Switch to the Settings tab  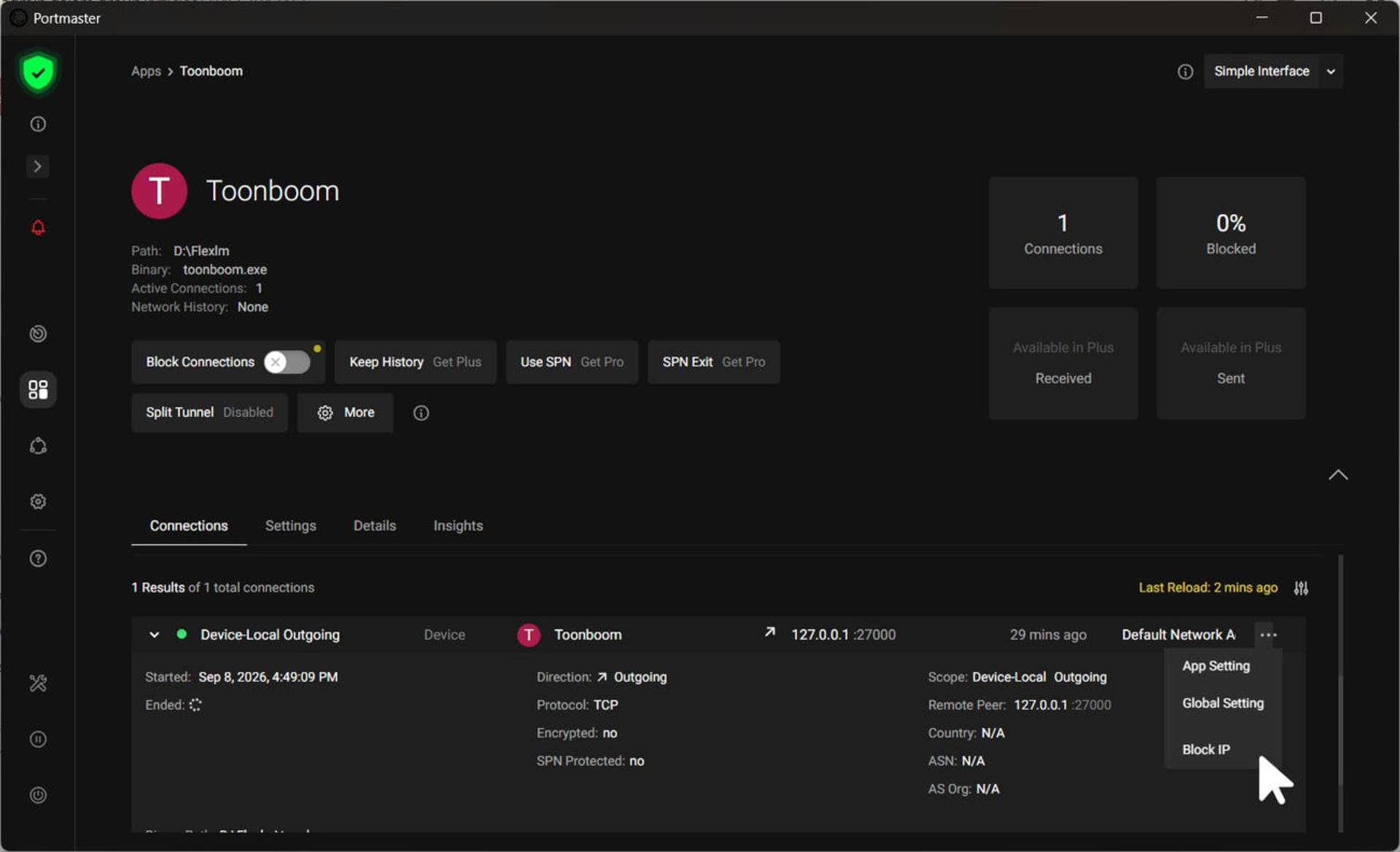tap(290, 525)
